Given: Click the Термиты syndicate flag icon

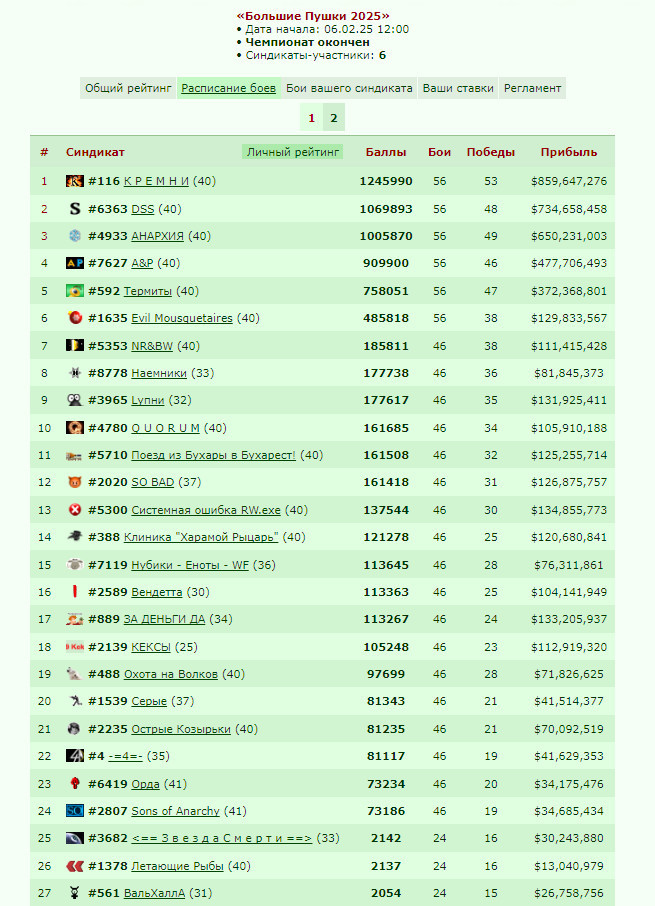Looking at the screenshot, I should (75, 291).
